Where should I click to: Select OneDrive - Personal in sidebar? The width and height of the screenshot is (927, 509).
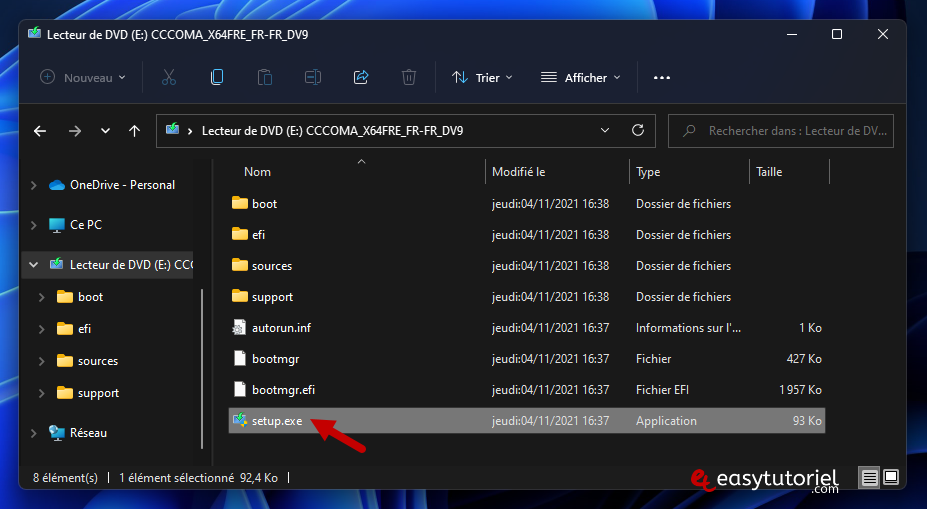[122, 185]
